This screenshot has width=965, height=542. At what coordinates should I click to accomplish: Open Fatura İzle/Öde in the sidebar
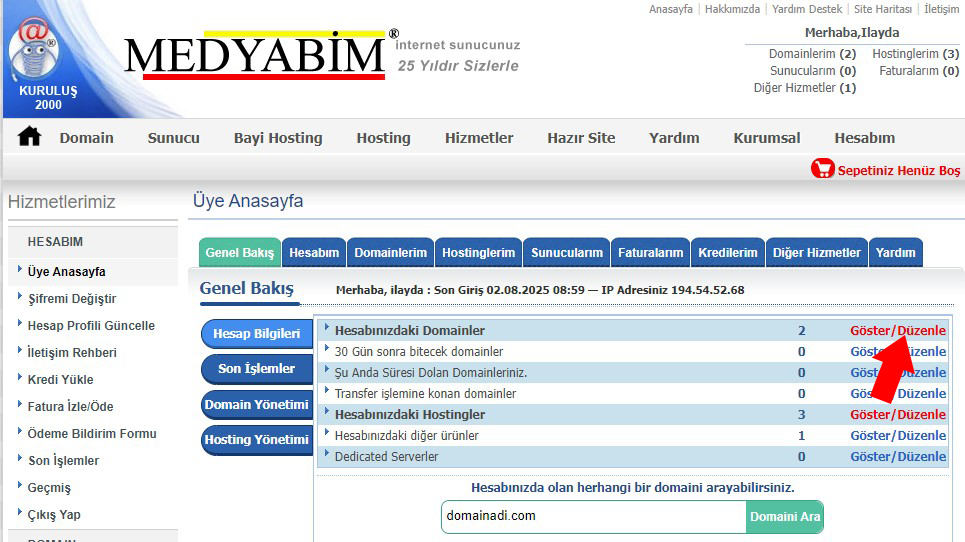point(70,407)
